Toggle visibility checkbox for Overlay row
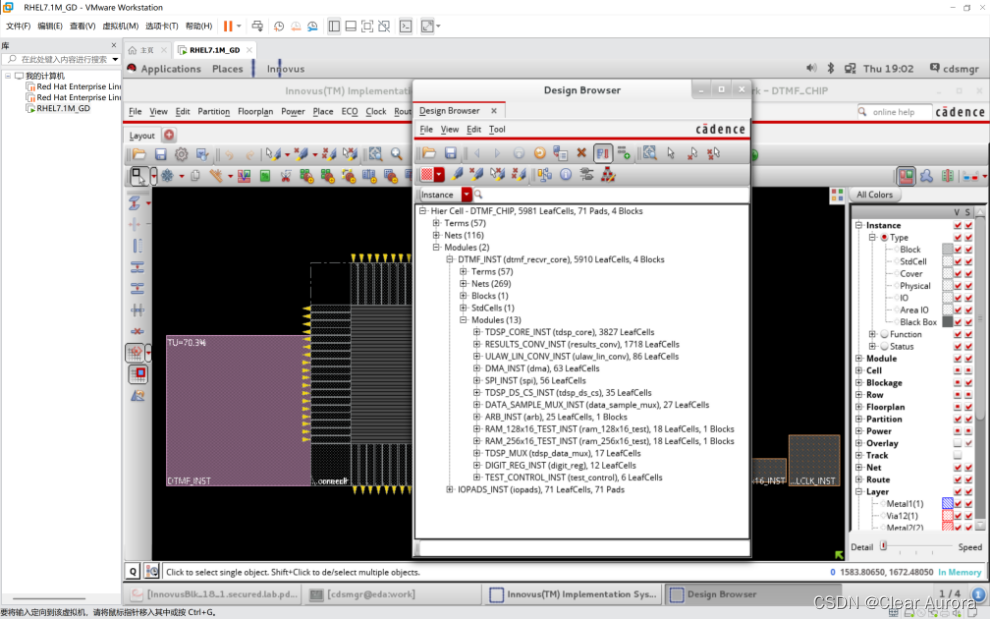991x619 pixels. click(x=958, y=443)
